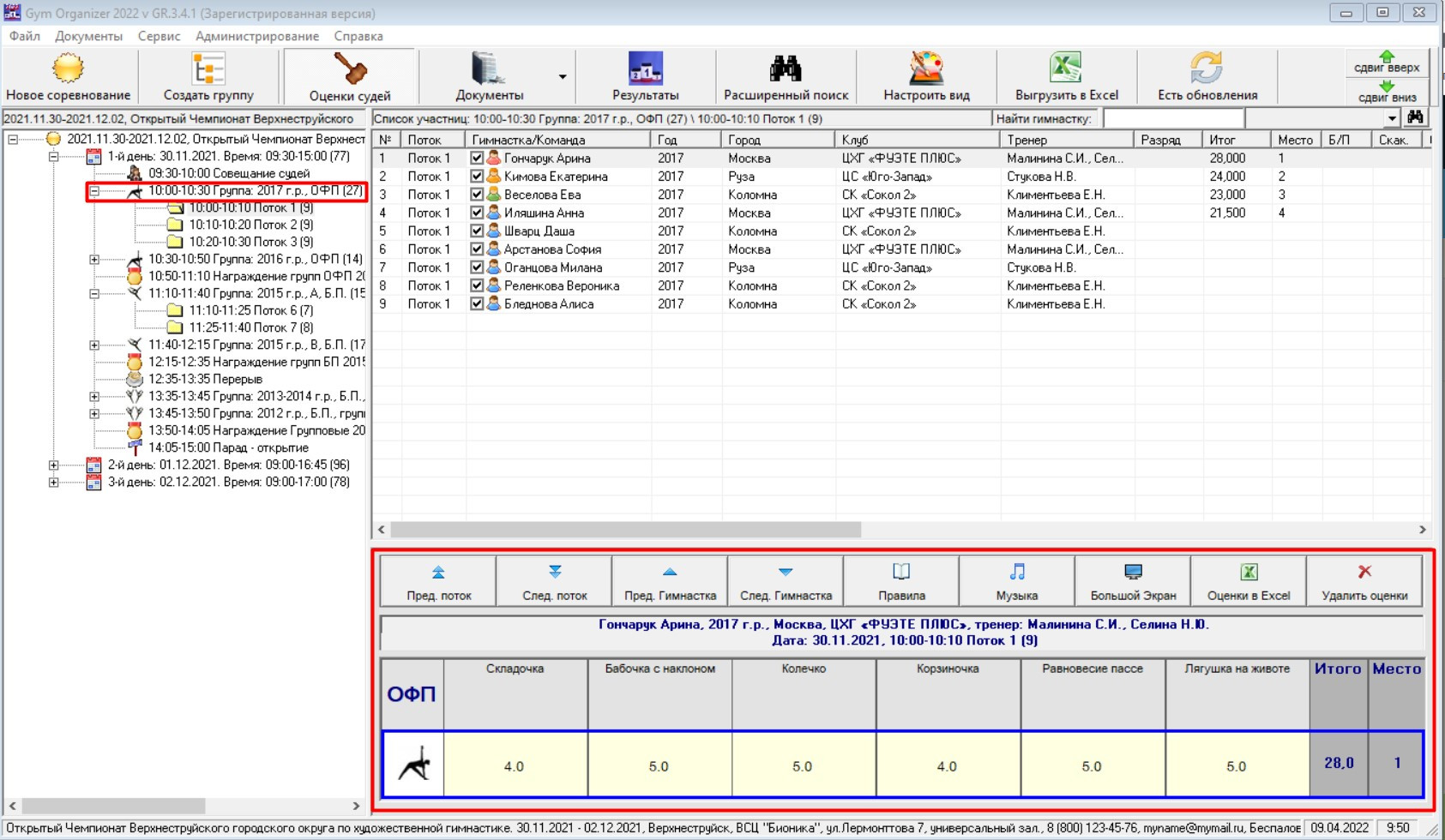Image resolution: width=1445 pixels, height=840 pixels.
Task: Open Большой Экран monitor icon
Action: click(1133, 573)
